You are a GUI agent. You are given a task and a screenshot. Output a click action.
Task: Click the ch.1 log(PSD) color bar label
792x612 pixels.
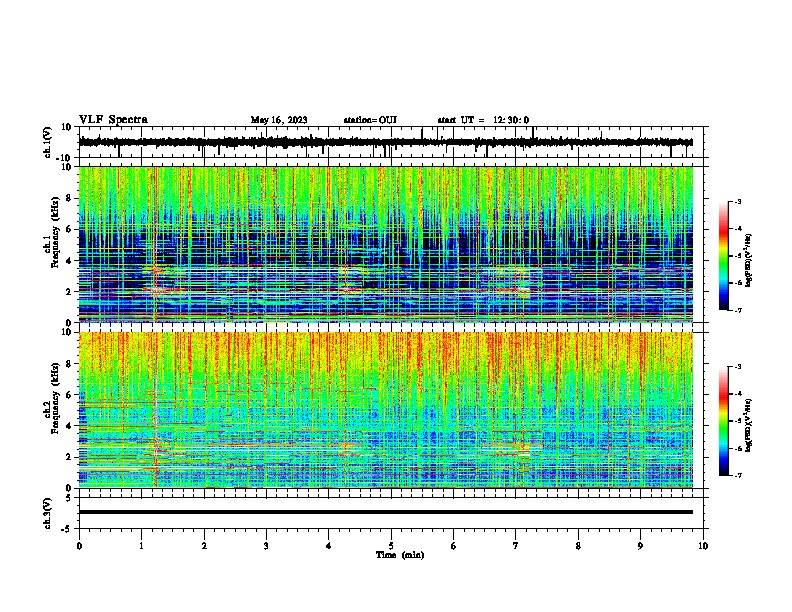pos(749,261)
